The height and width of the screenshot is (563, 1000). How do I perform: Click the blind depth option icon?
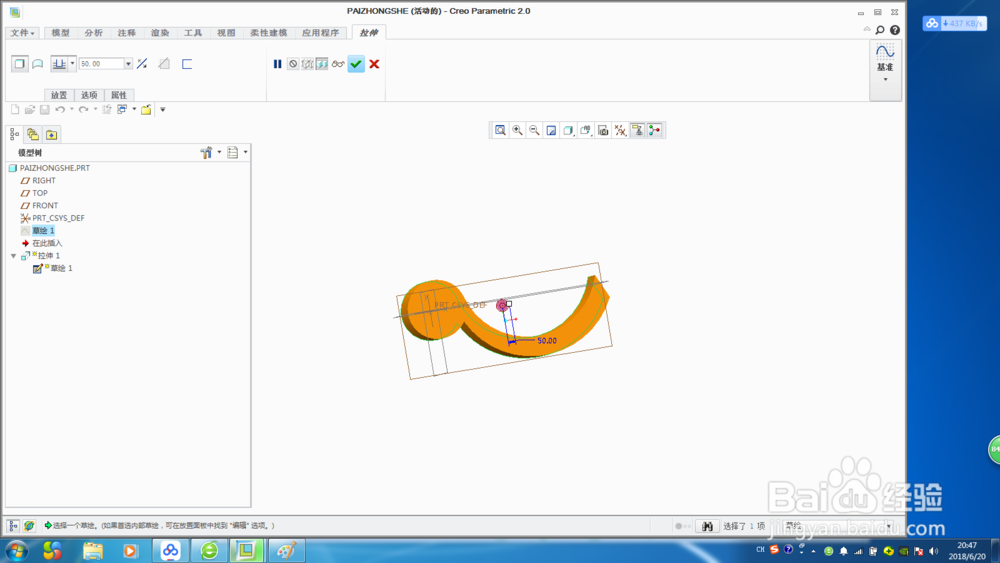pos(59,64)
